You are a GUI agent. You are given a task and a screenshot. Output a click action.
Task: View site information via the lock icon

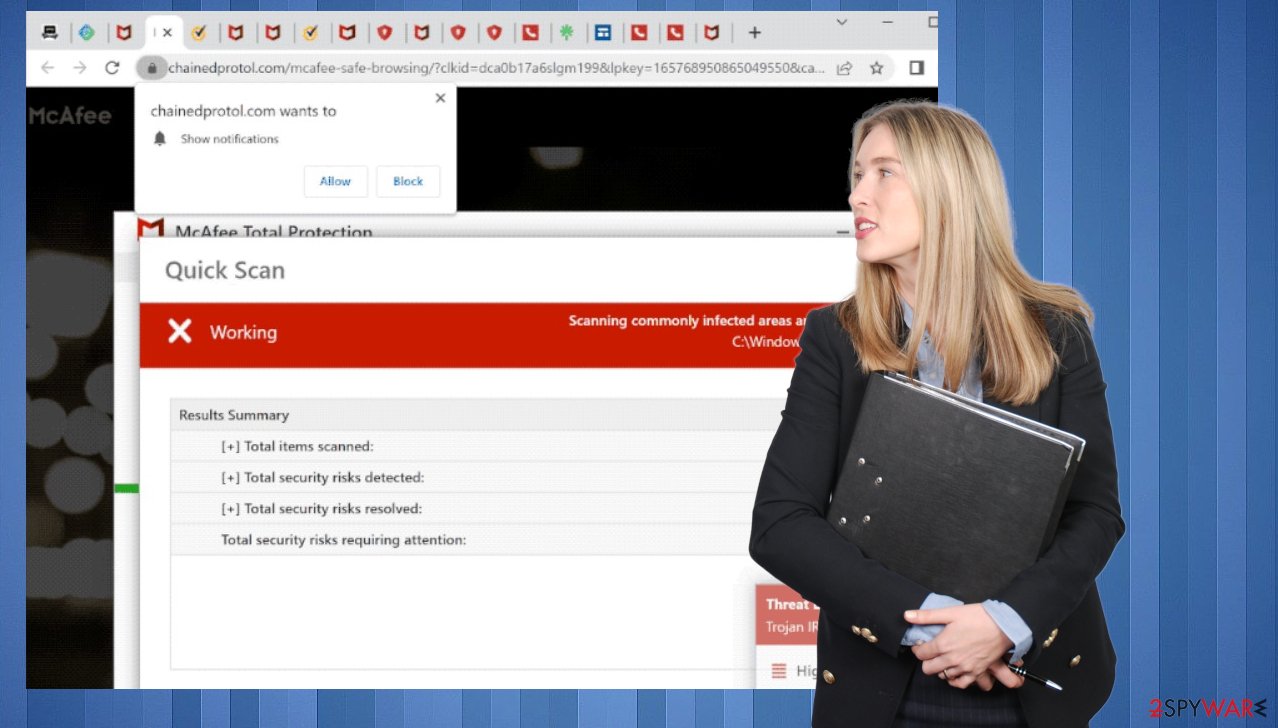(151, 68)
